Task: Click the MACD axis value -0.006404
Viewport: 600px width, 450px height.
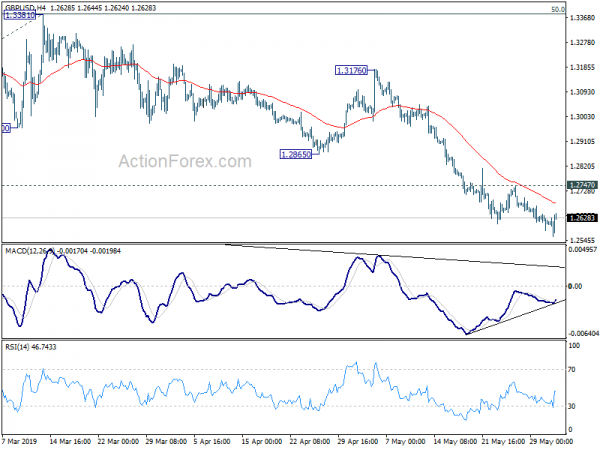Action: coord(584,334)
